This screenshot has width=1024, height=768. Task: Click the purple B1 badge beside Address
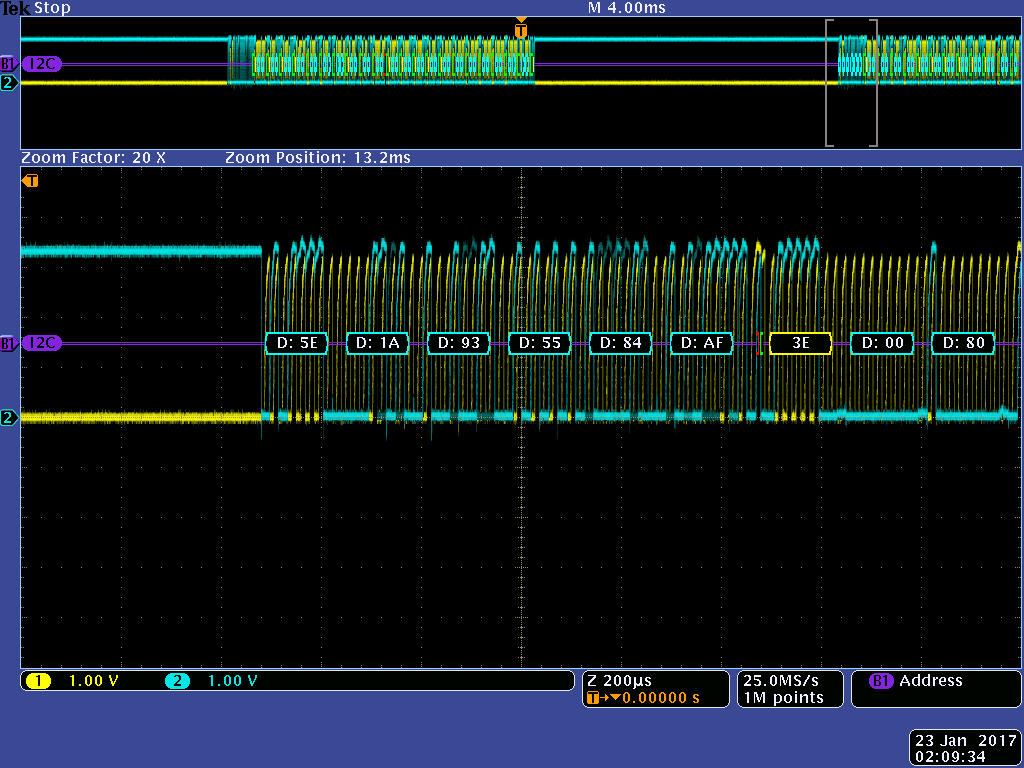(x=881, y=681)
